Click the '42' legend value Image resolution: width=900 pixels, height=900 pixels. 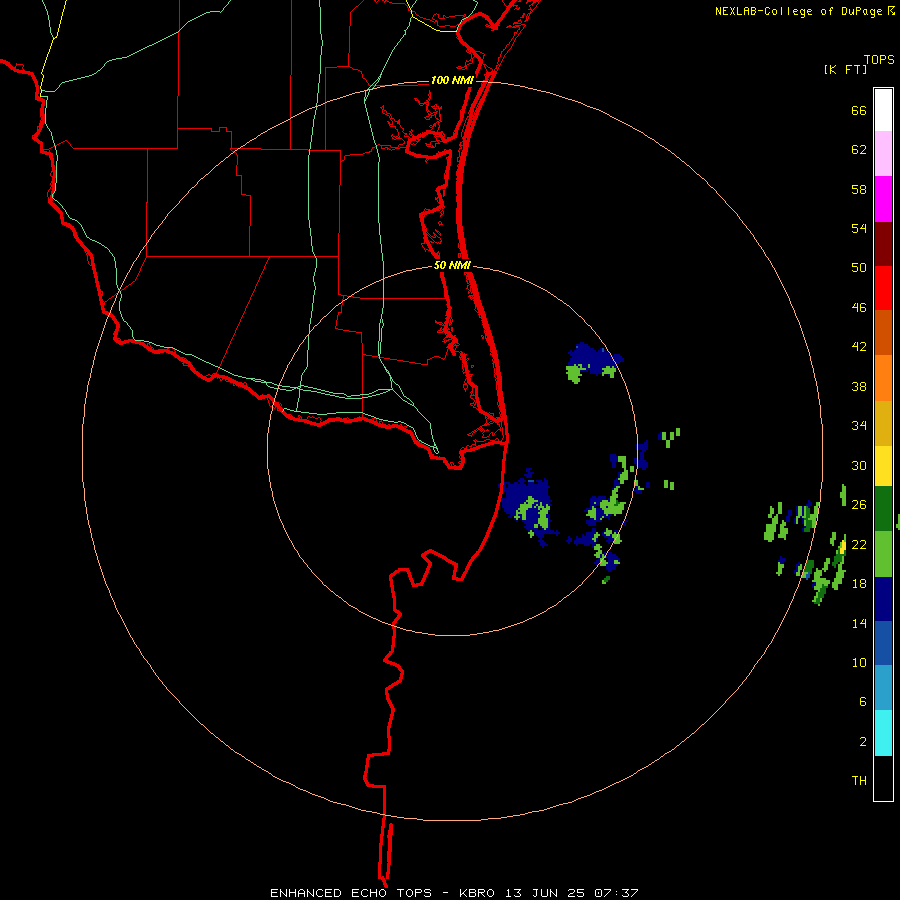pyautogui.click(x=859, y=347)
